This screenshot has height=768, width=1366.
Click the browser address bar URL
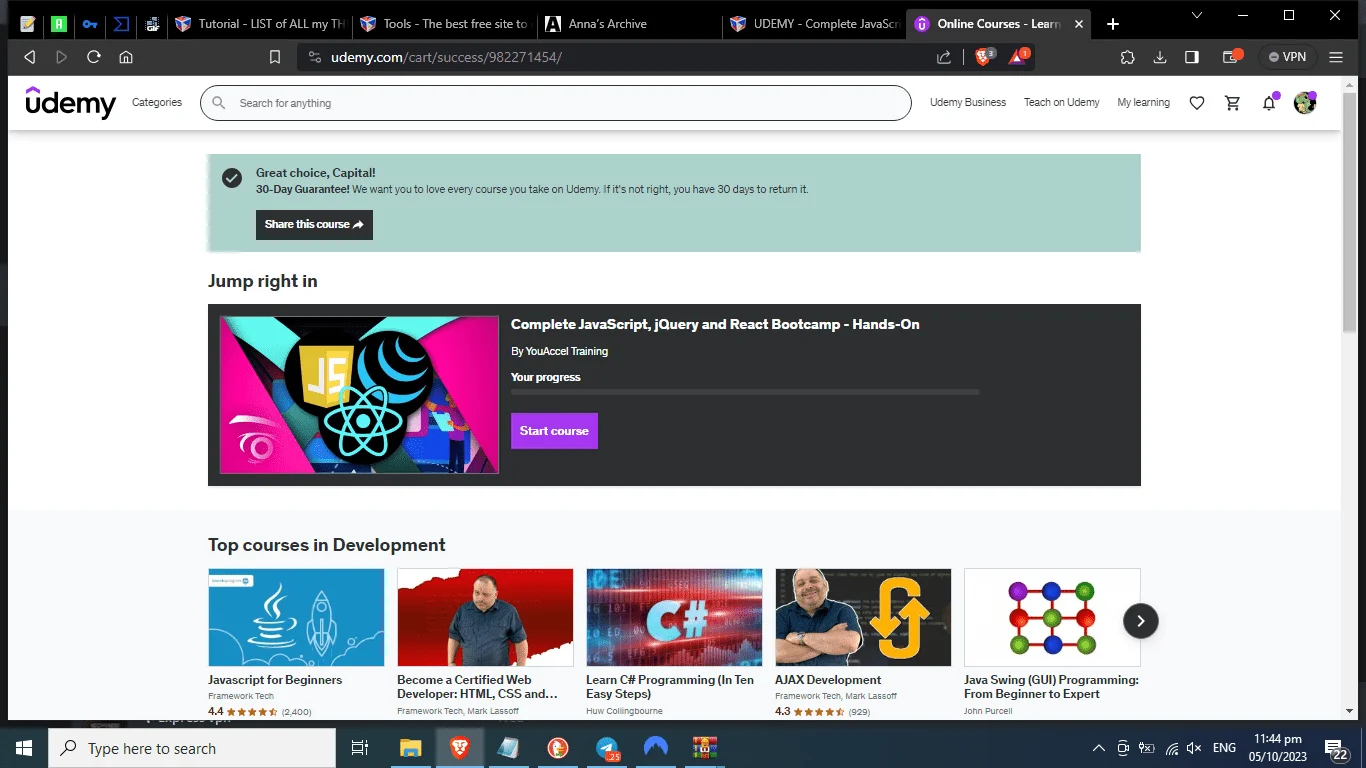[x=446, y=57]
